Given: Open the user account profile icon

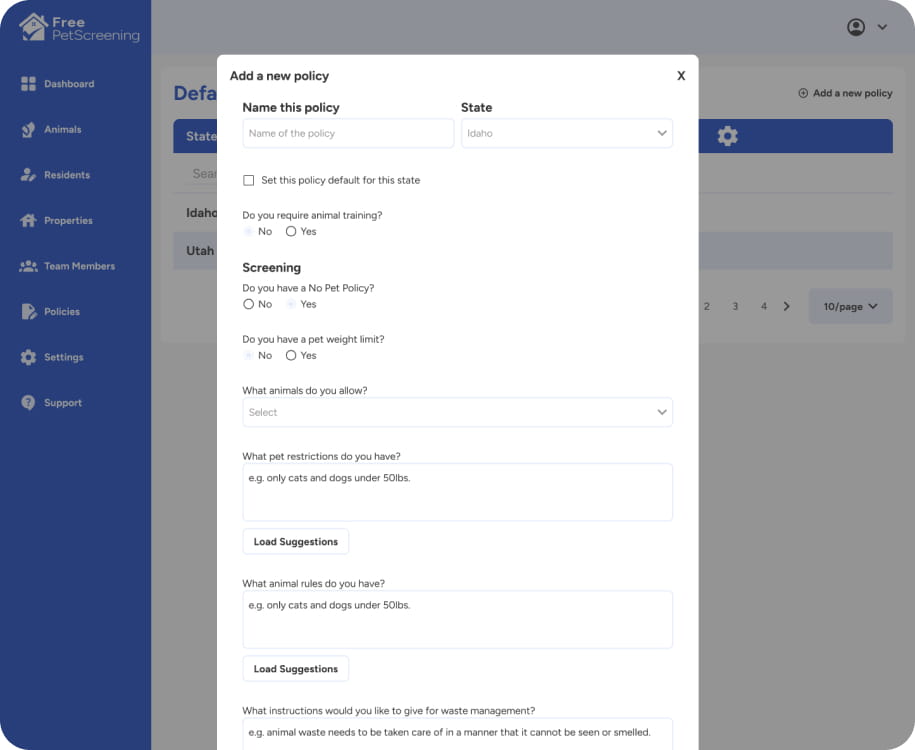Looking at the screenshot, I should point(856,27).
